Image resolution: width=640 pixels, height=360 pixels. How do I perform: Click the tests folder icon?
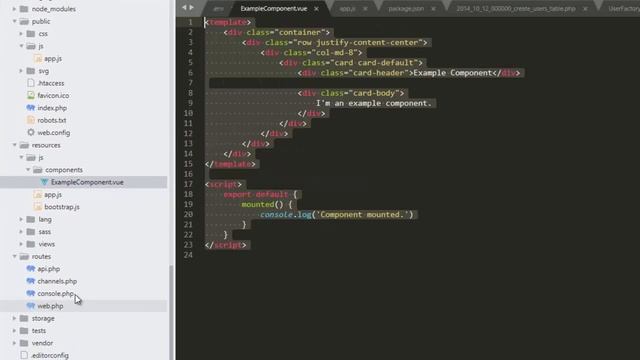click(x=24, y=330)
